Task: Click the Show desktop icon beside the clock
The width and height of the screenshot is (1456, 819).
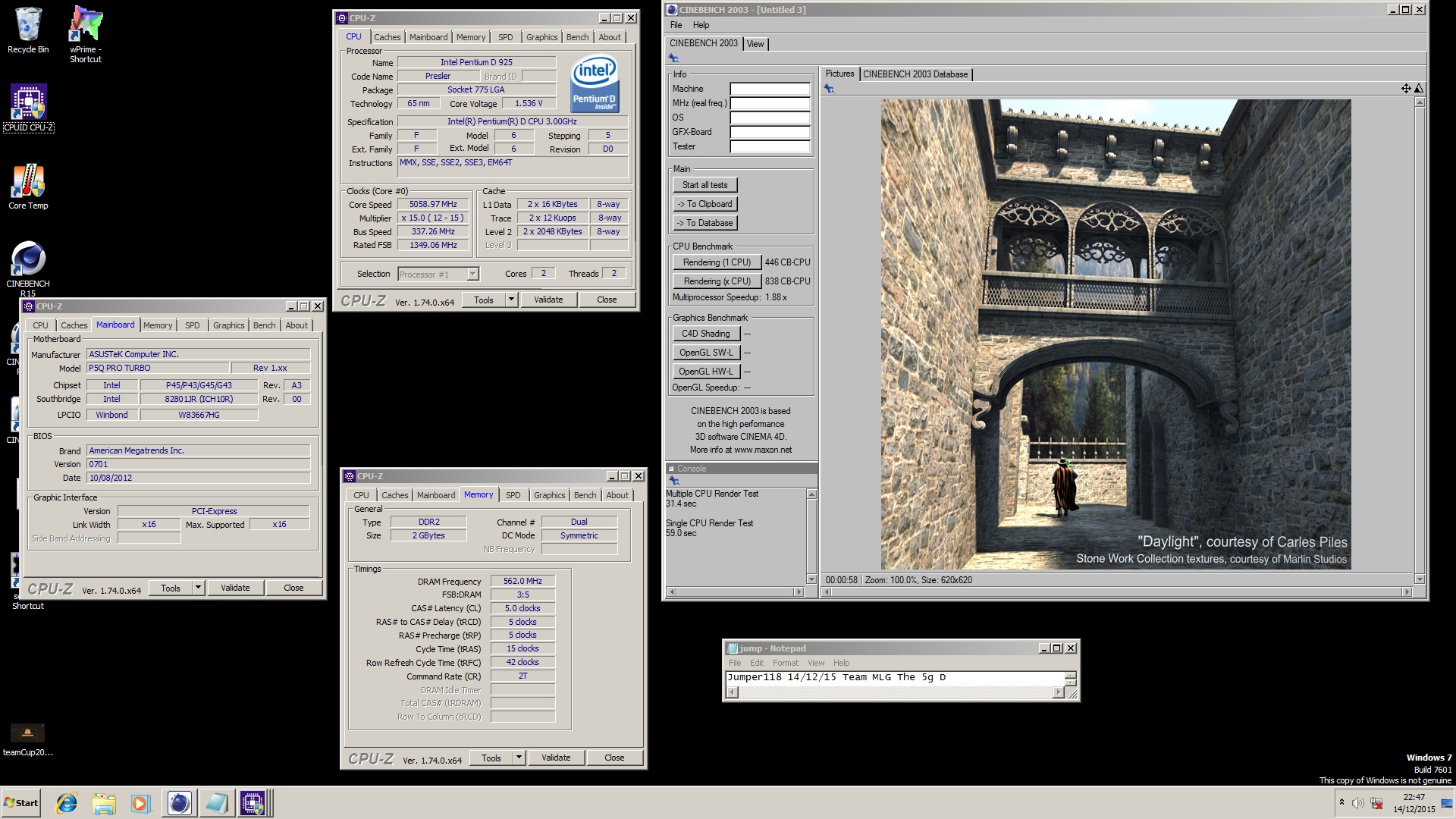Action: tap(1448, 803)
